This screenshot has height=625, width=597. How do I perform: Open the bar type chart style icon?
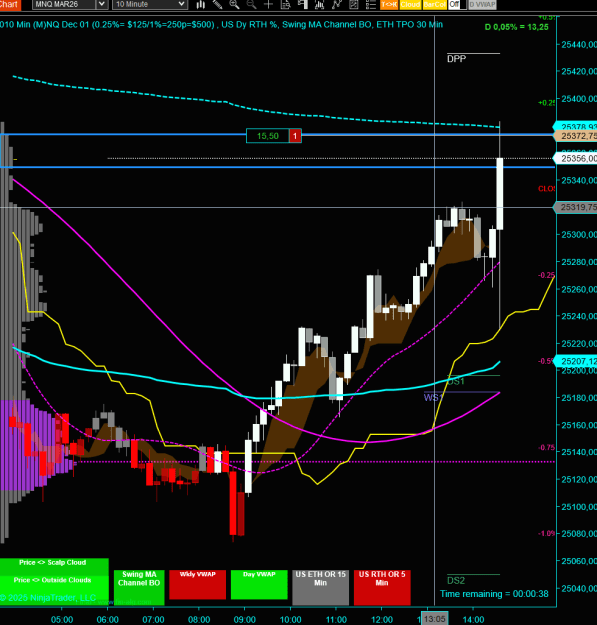[x=200, y=4]
